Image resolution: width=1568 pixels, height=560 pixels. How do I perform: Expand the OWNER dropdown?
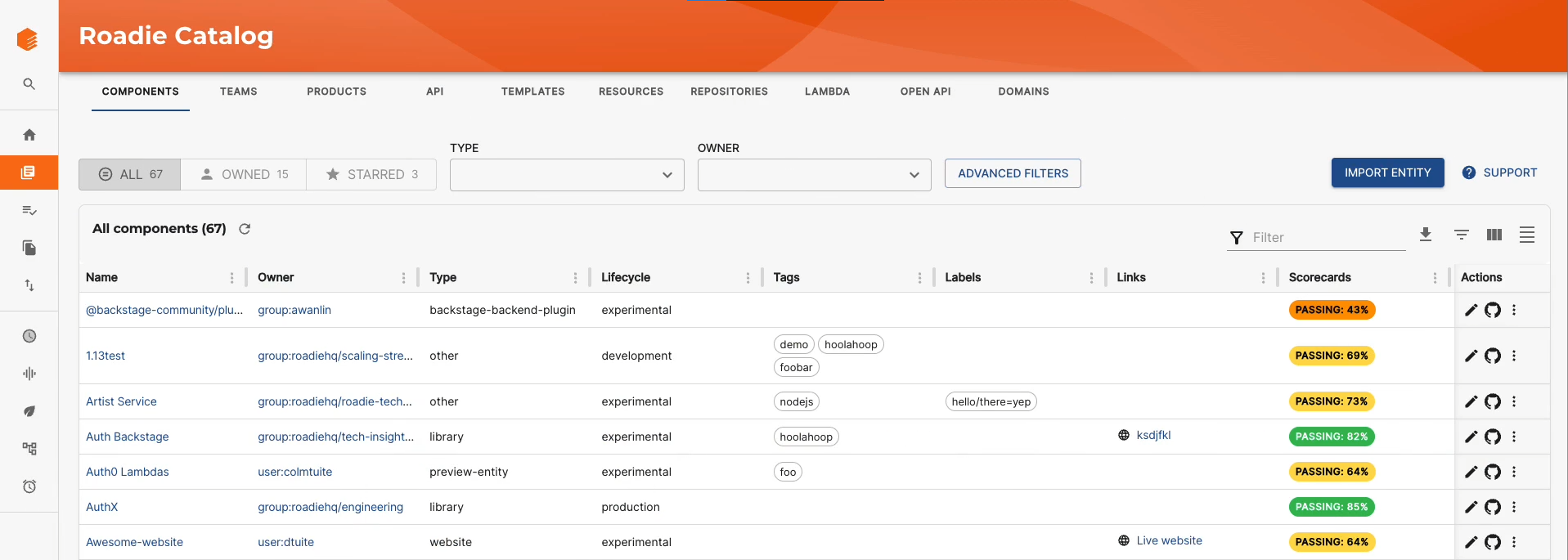[x=815, y=175]
